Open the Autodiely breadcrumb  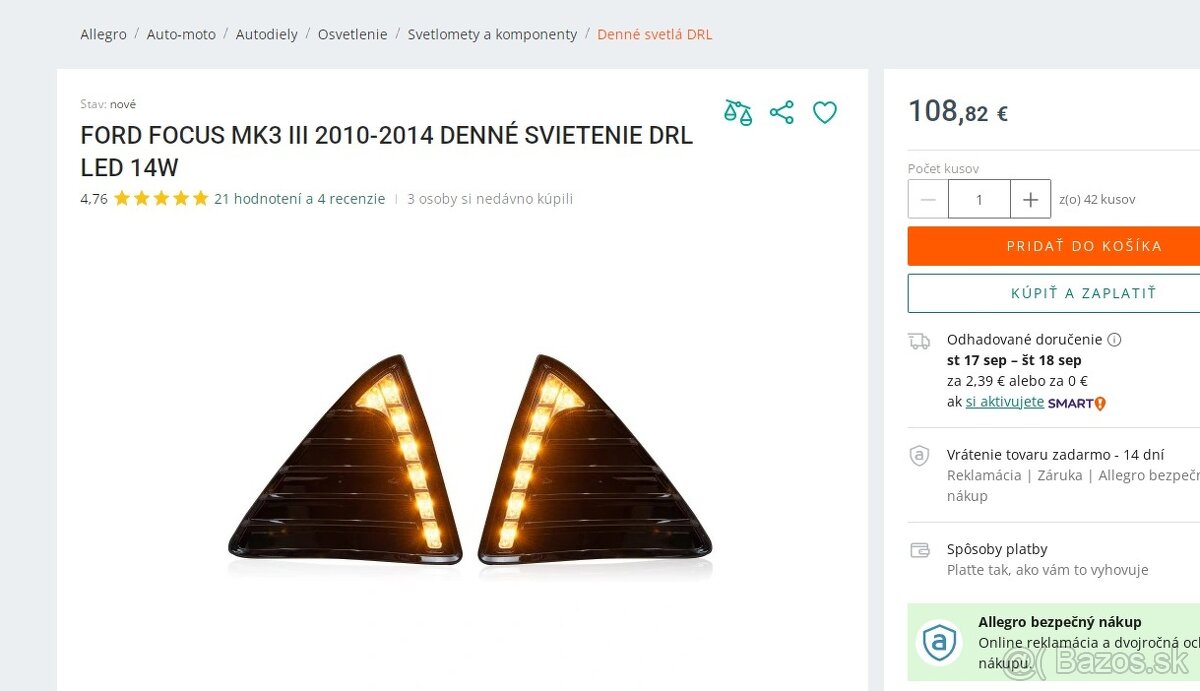[x=267, y=34]
